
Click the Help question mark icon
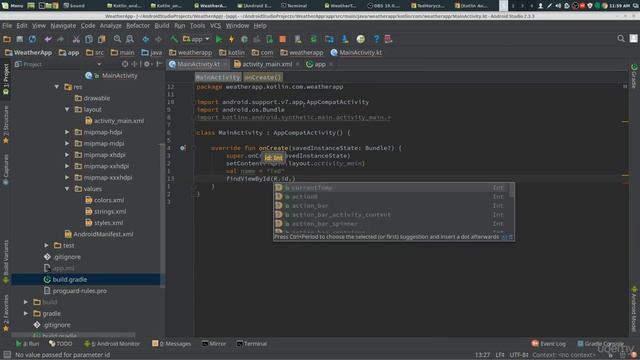(376, 39)
